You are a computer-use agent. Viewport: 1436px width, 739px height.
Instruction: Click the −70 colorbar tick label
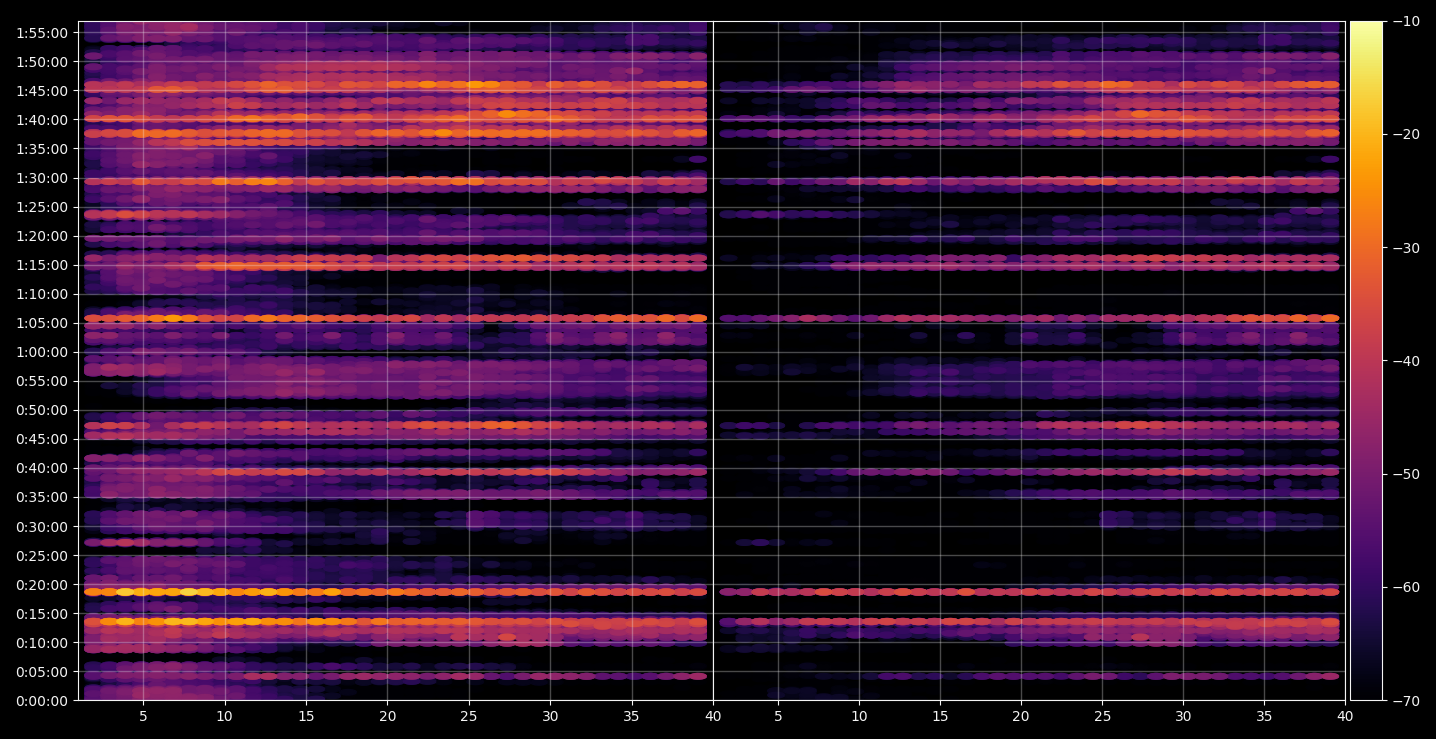[x=1406, y=701]
